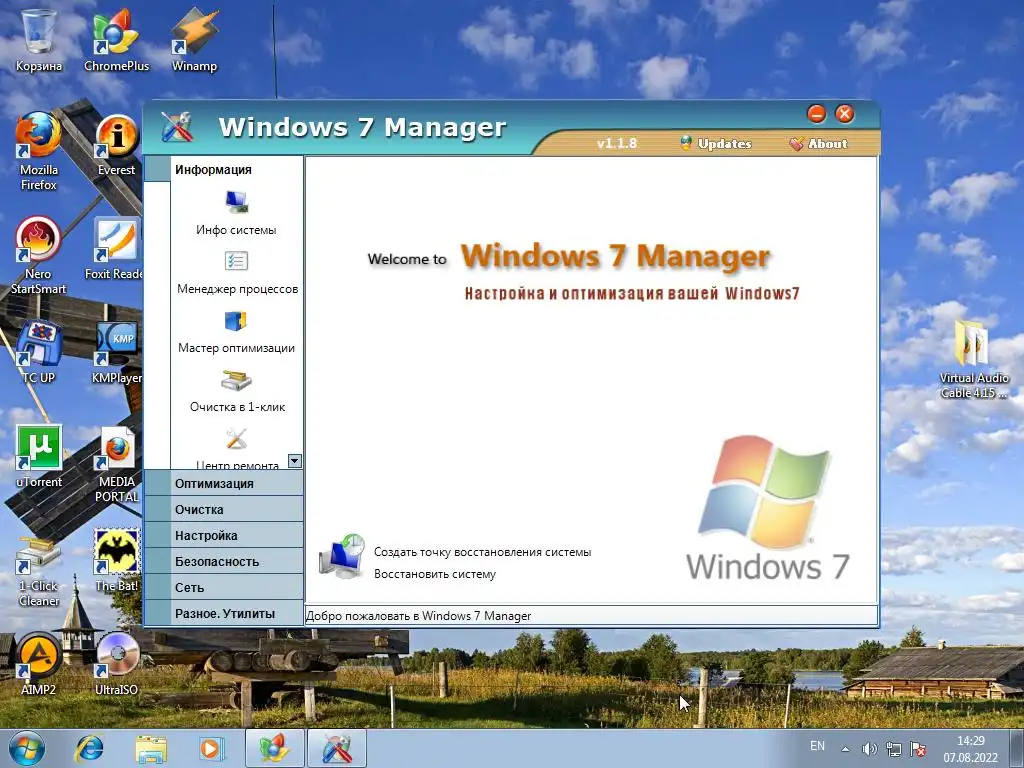Open the Центр ремонта tools icon
The image size is (1024, 768).
tap(236, 439)
